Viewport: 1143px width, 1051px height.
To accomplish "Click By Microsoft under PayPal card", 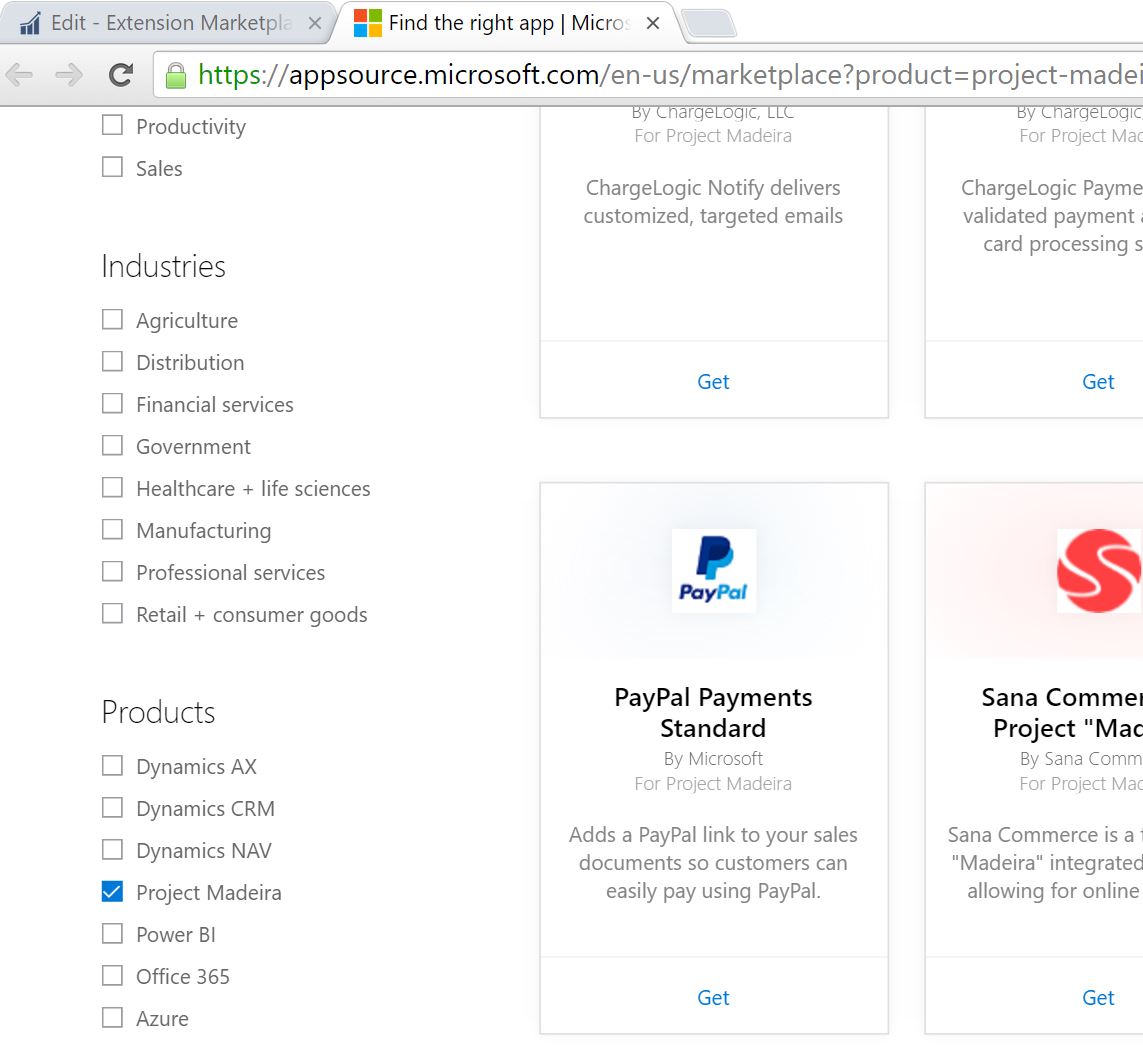I will point(713,759).
